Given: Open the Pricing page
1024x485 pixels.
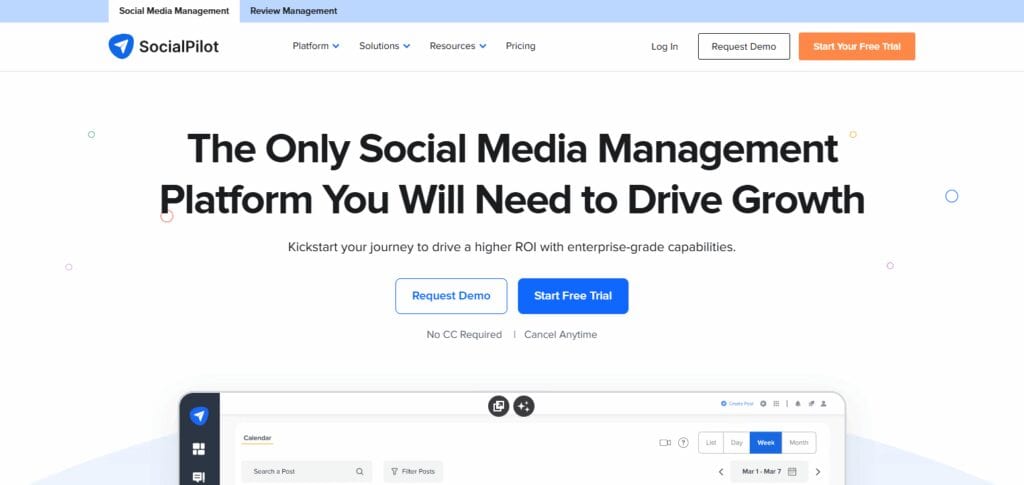Looking at the screenshot, I should click(x=520, y=46).
